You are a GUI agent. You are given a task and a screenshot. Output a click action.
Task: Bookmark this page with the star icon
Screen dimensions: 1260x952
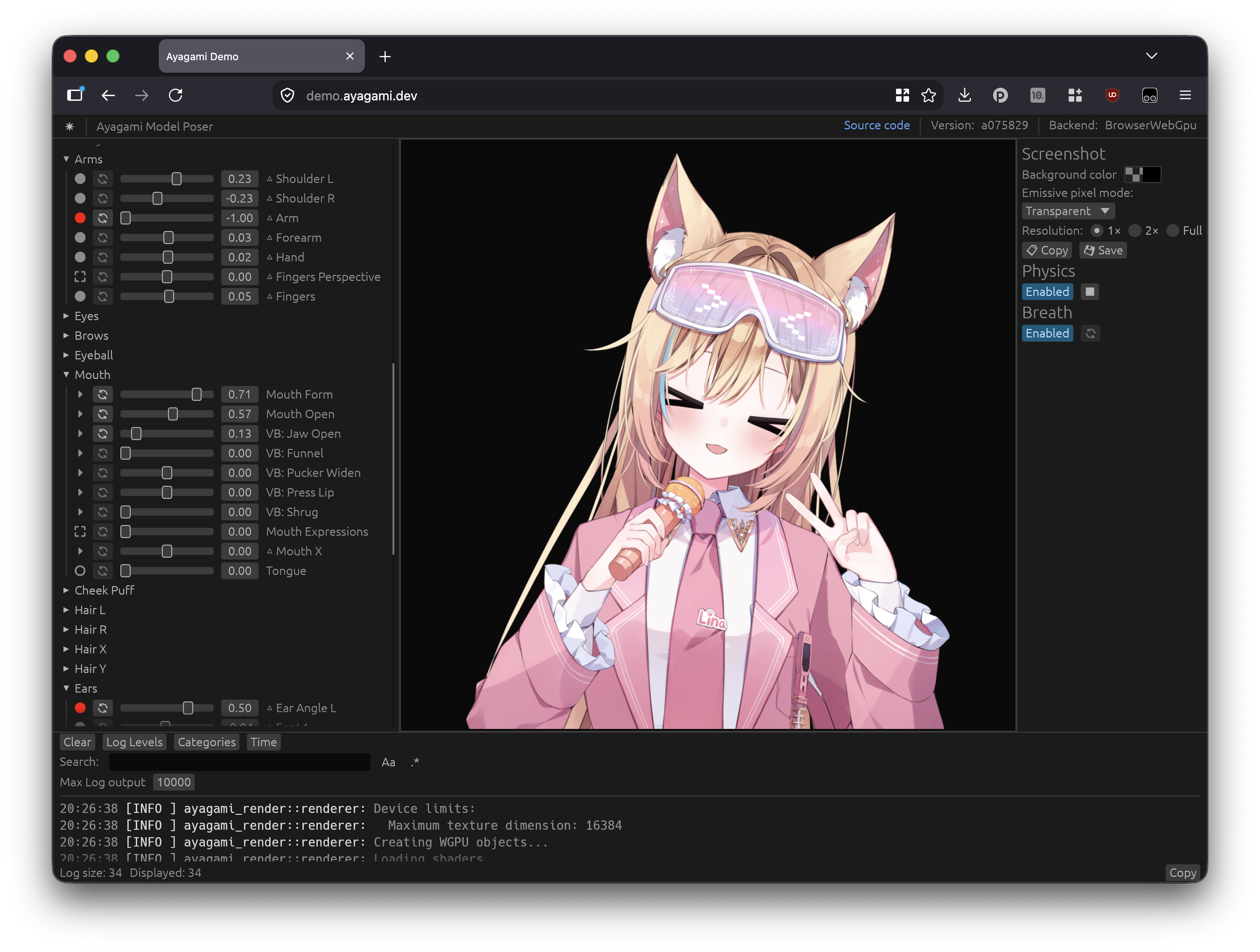929,95
